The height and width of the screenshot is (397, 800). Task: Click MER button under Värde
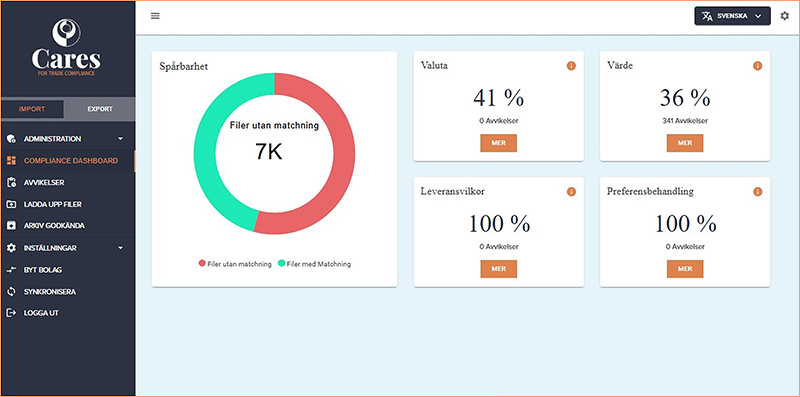click(685, 143)
